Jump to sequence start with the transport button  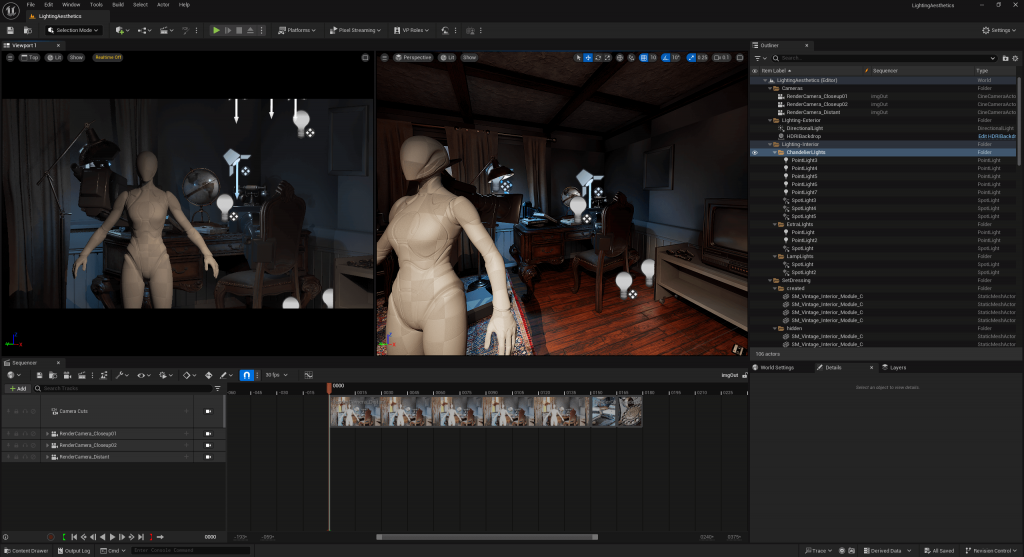tap(74, 537)
